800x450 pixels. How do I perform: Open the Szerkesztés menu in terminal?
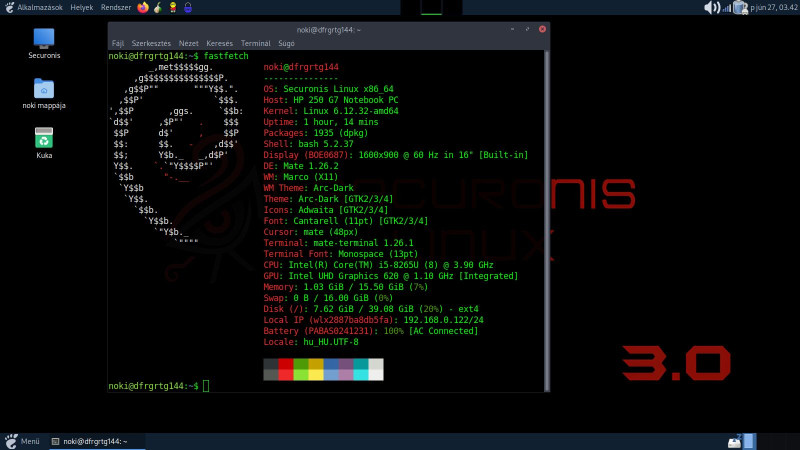pyautogui.click(x=151, y=43)
